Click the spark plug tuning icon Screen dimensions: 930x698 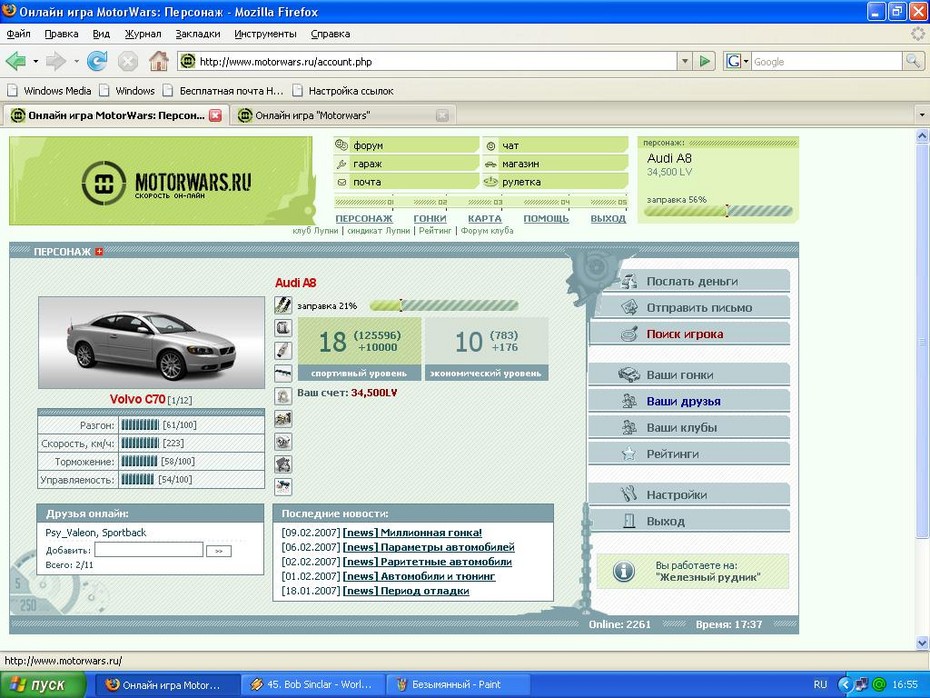click(x=283, y=350)
